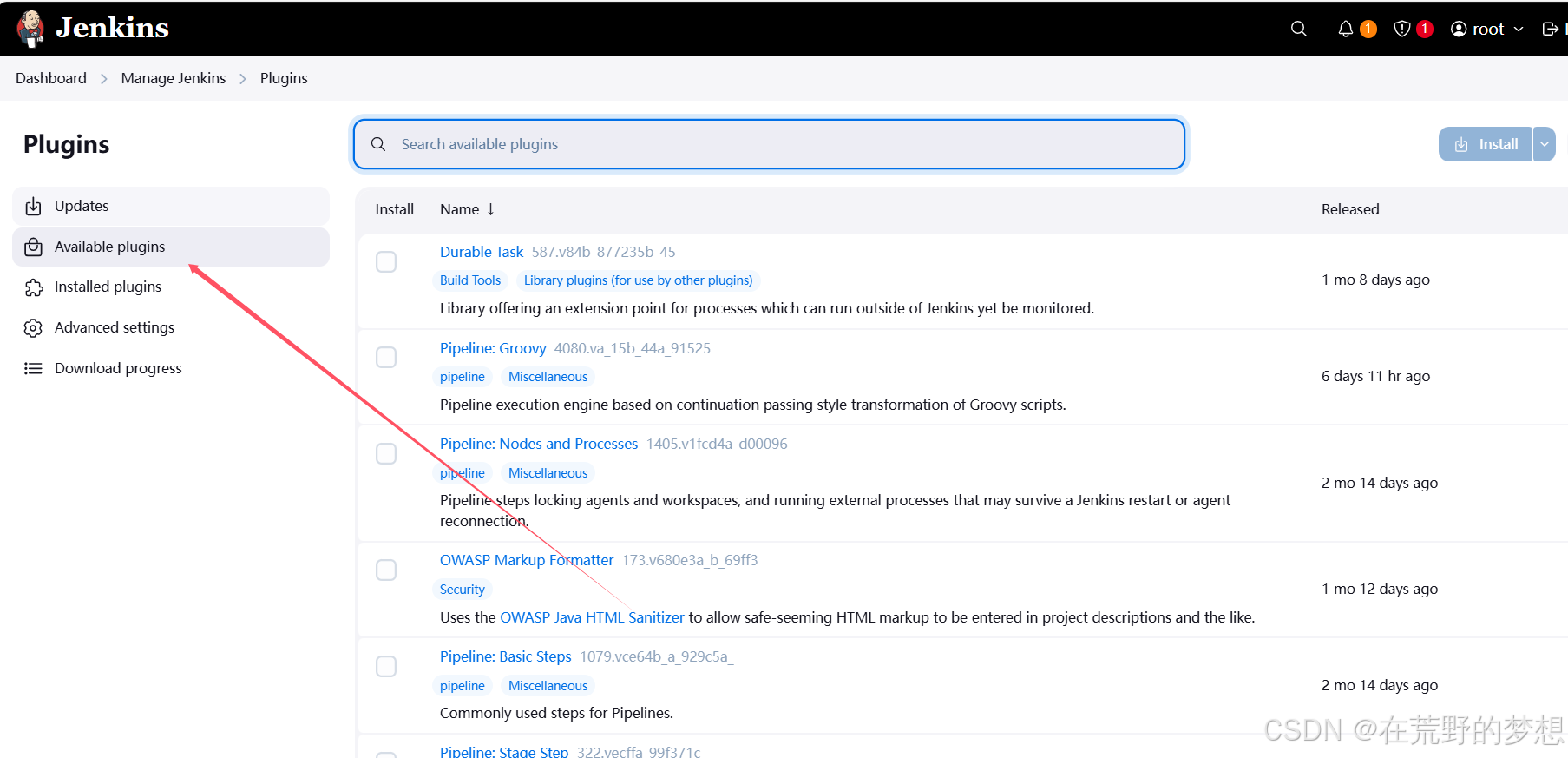Open OWASP Java HTML Sanitizer link
Viewport: 1568px width, 758px height.
tap(592, 617)
